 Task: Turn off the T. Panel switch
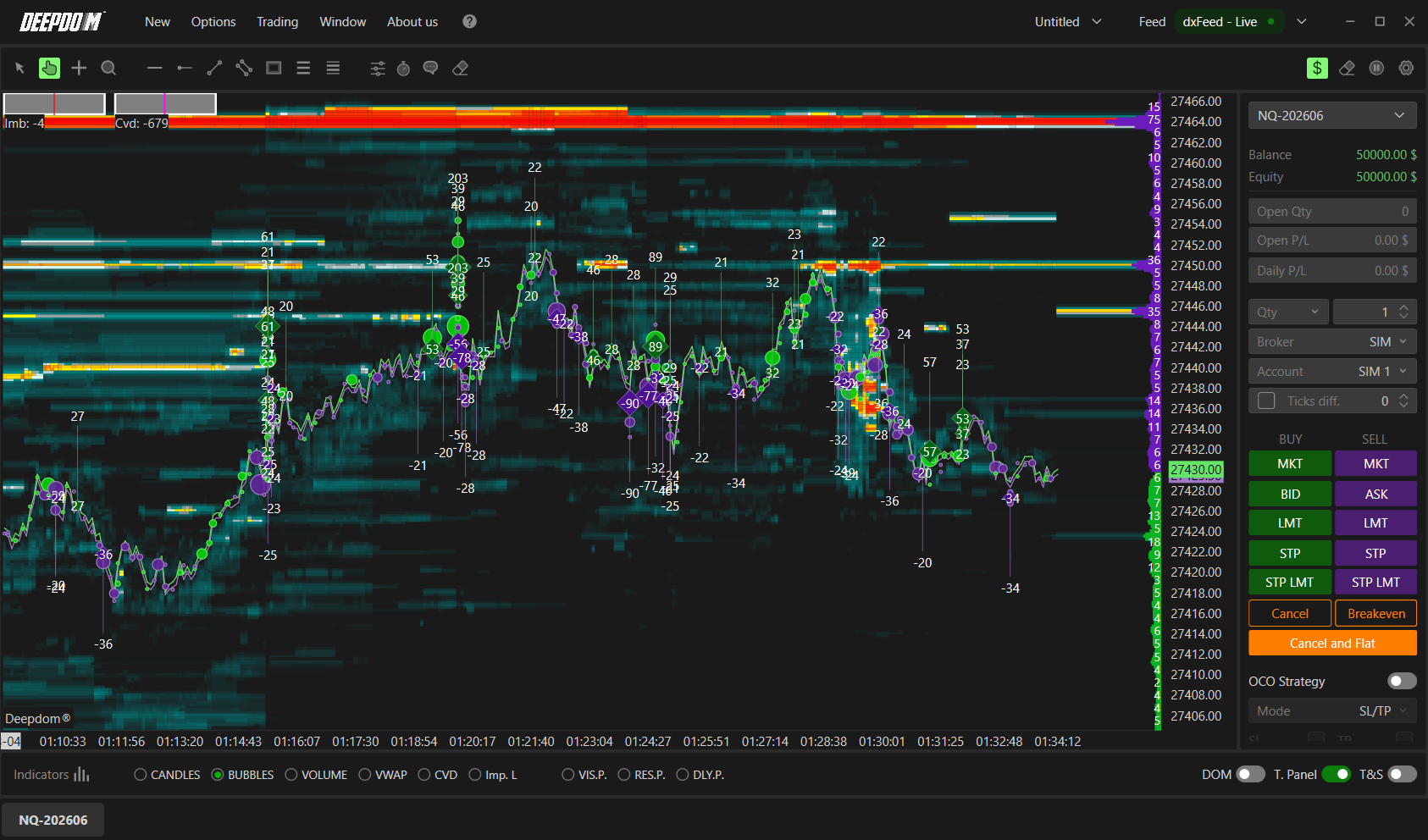click(1337, 774)
